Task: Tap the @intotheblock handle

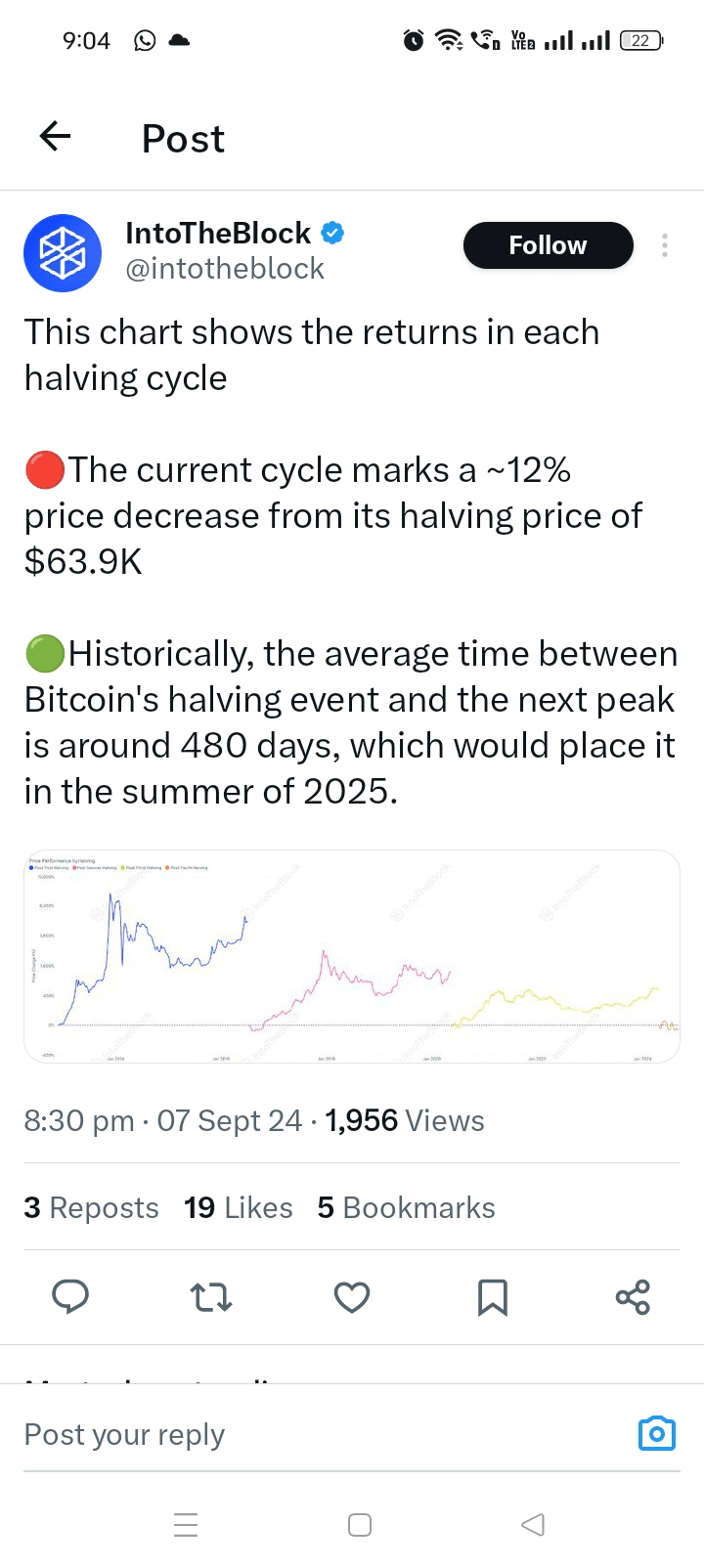Action: click(x=225, y=269)
